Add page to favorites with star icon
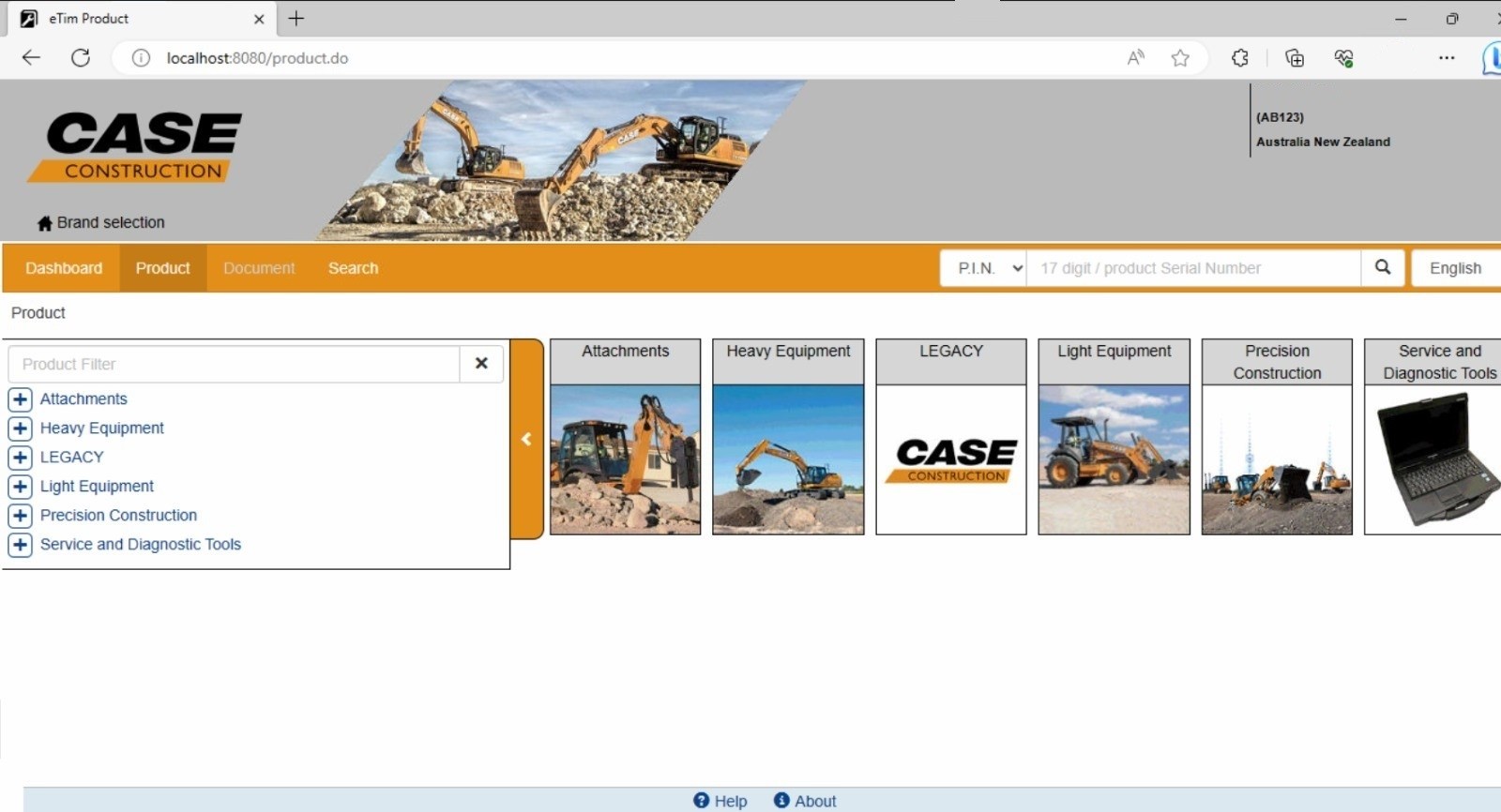 click(1180, 58)
